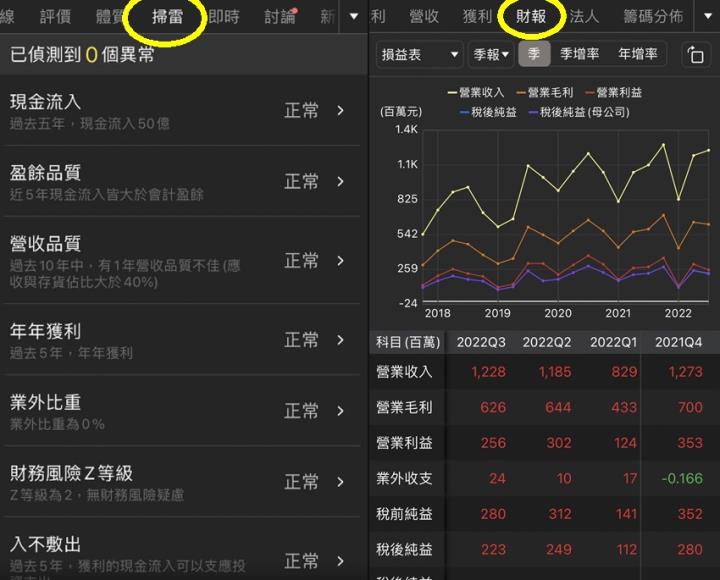Click the rotate screen icon
The width and height of the screenshot is (720, 580).
point(695,55)
